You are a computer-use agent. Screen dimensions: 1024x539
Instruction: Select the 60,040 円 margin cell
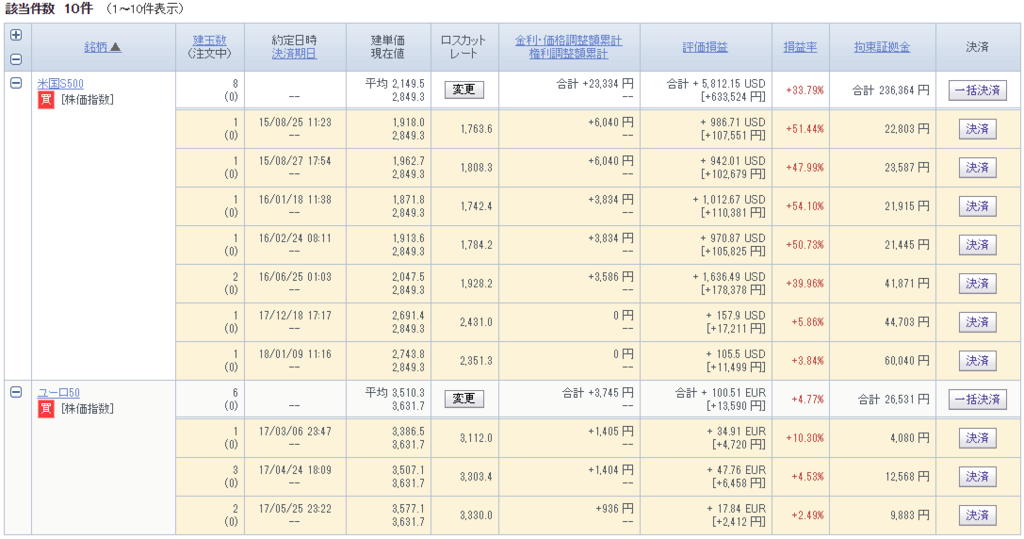tap(907, 361)
